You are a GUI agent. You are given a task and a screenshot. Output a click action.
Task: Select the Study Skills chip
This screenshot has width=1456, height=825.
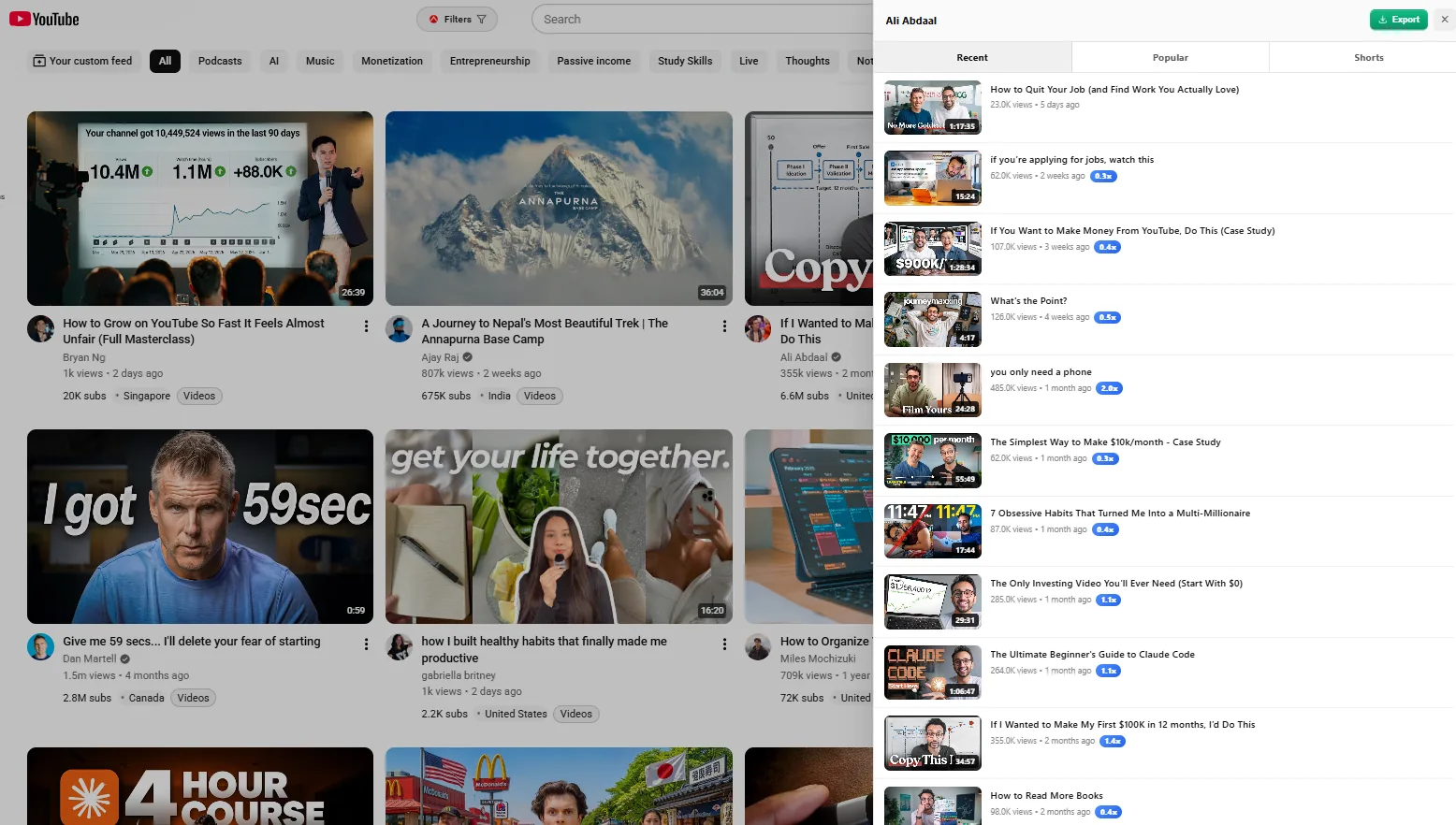(685, 61)
